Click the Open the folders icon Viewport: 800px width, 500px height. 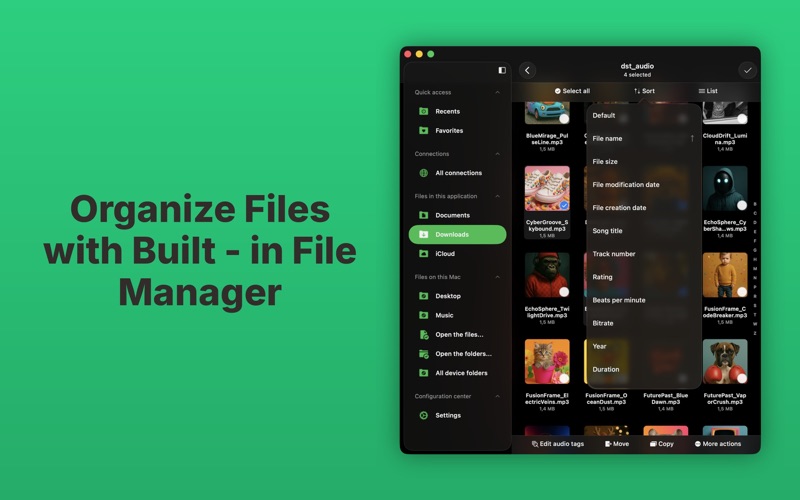tap(423, 354)
